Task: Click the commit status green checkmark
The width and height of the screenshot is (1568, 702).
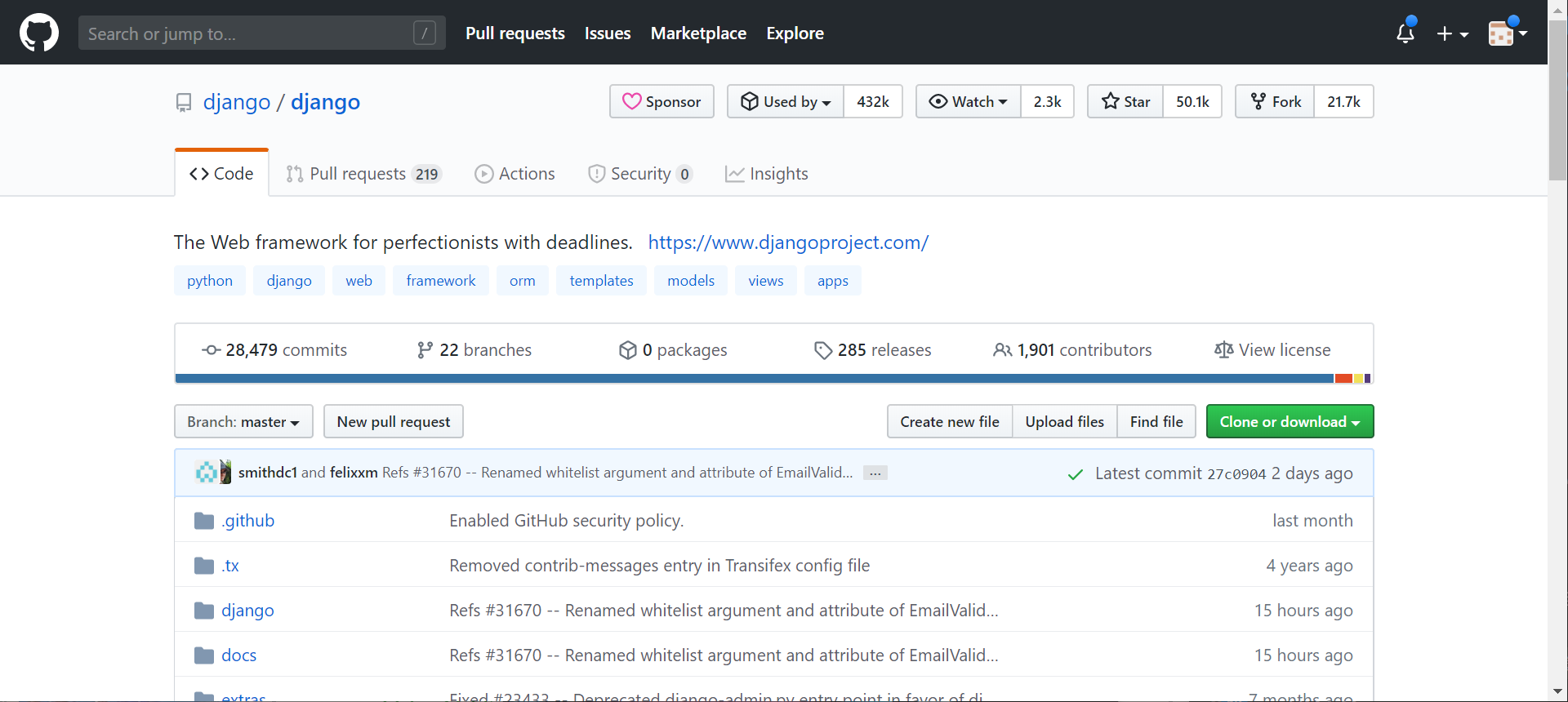Action: tap(1076, 474)
